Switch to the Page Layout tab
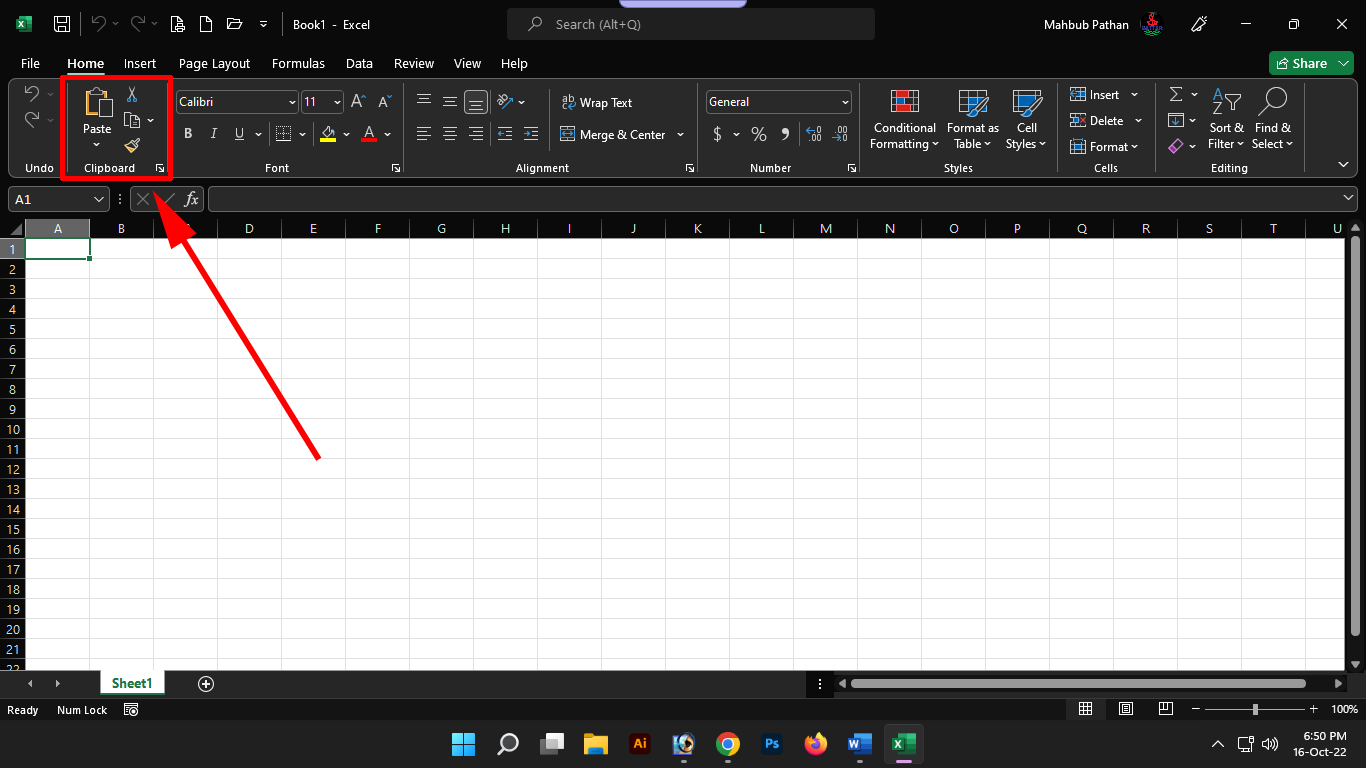Image resolution: width=1366 pixels, height=768 pixels. (214, 63)
